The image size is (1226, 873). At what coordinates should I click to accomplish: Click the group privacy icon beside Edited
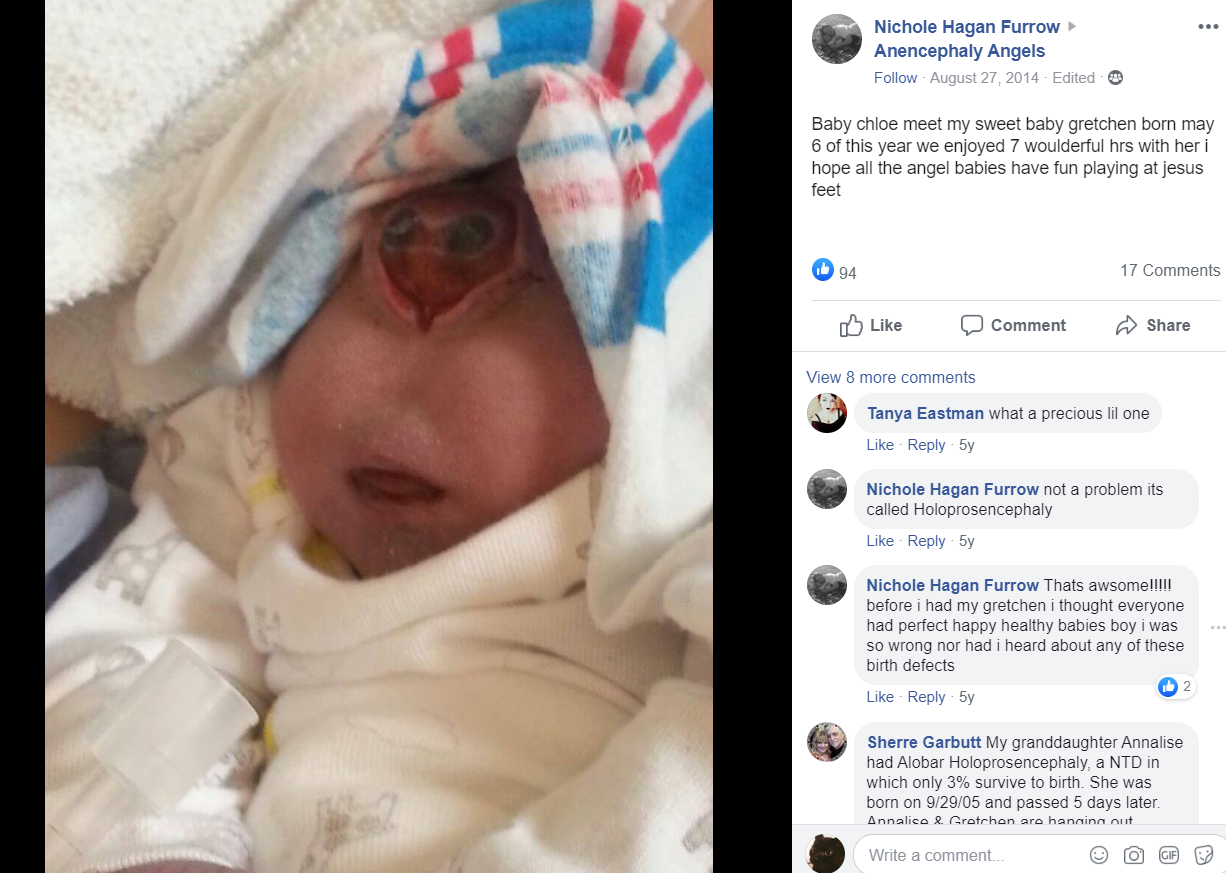1116,78
